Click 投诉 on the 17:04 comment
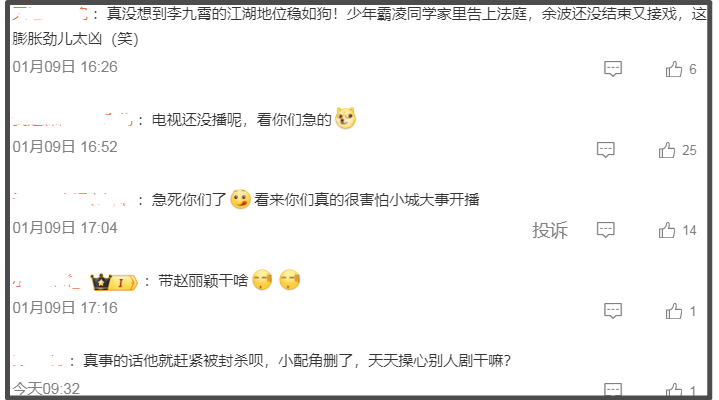This screenshot has height=400, width=719. coord(550,230)
